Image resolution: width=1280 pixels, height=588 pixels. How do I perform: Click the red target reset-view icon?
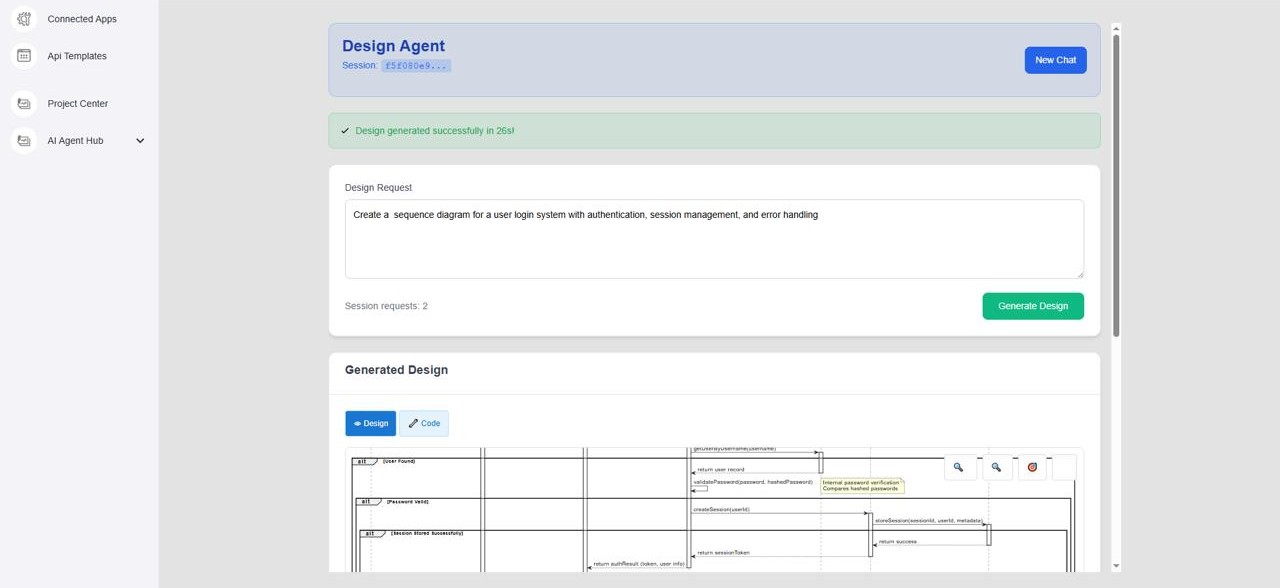pyautogui.click(x=1032, y=467)
